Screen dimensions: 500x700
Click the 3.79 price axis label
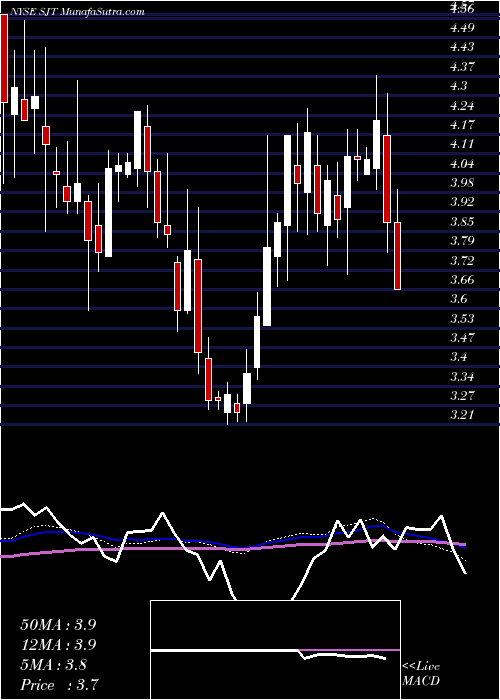click(x=462, y=241)
